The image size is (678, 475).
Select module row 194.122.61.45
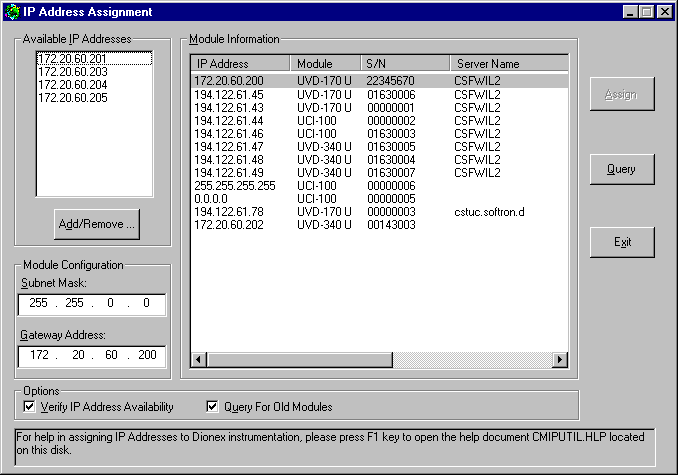pyautogui.click(x=379, y=95)
